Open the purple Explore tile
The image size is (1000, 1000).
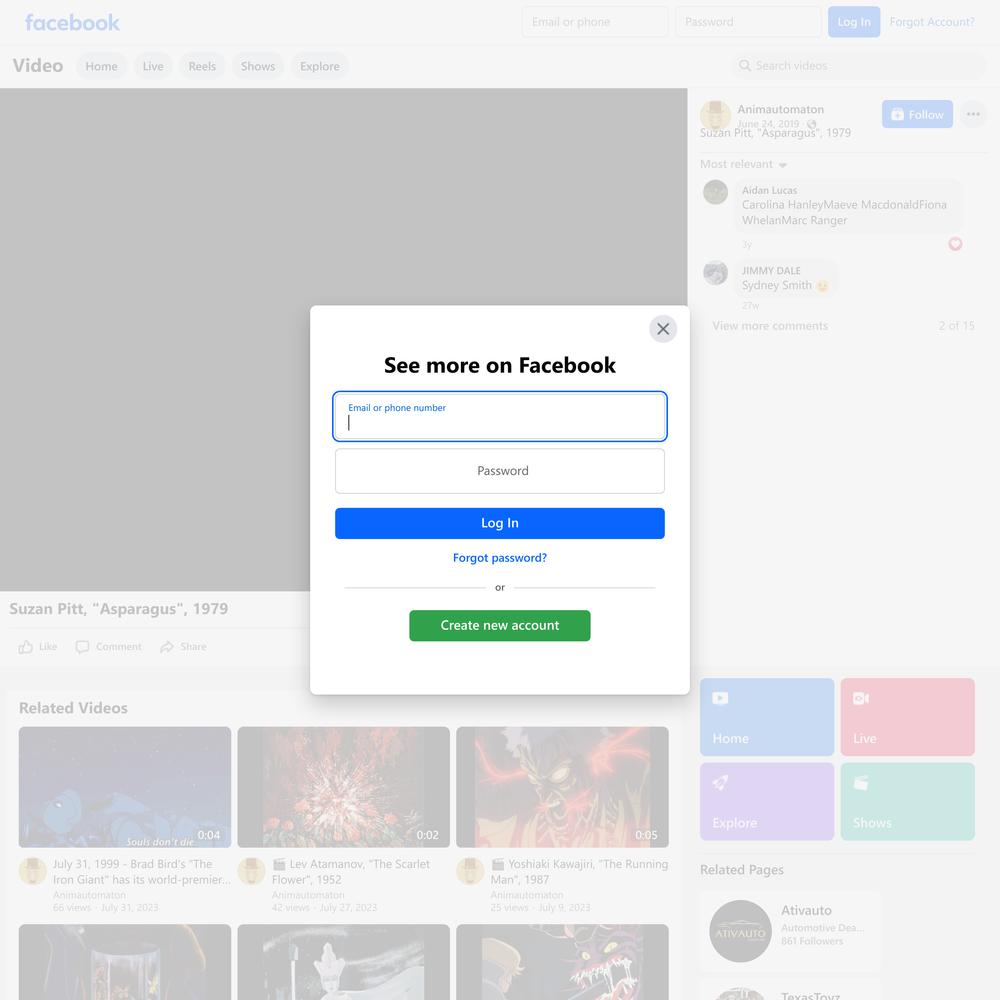(x=767, y=802)
